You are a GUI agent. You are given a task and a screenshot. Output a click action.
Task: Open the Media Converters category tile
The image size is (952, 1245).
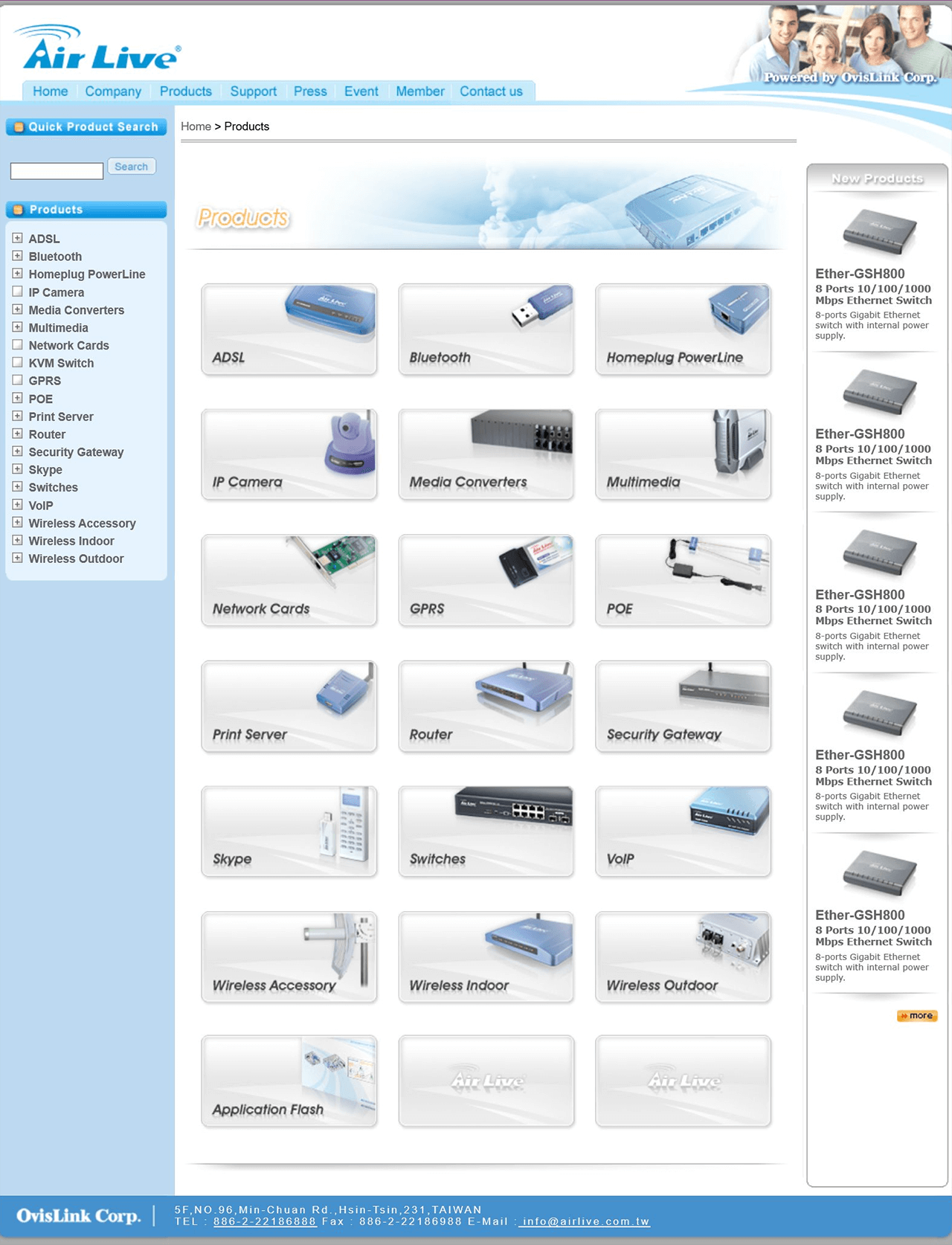coord(486,454)
